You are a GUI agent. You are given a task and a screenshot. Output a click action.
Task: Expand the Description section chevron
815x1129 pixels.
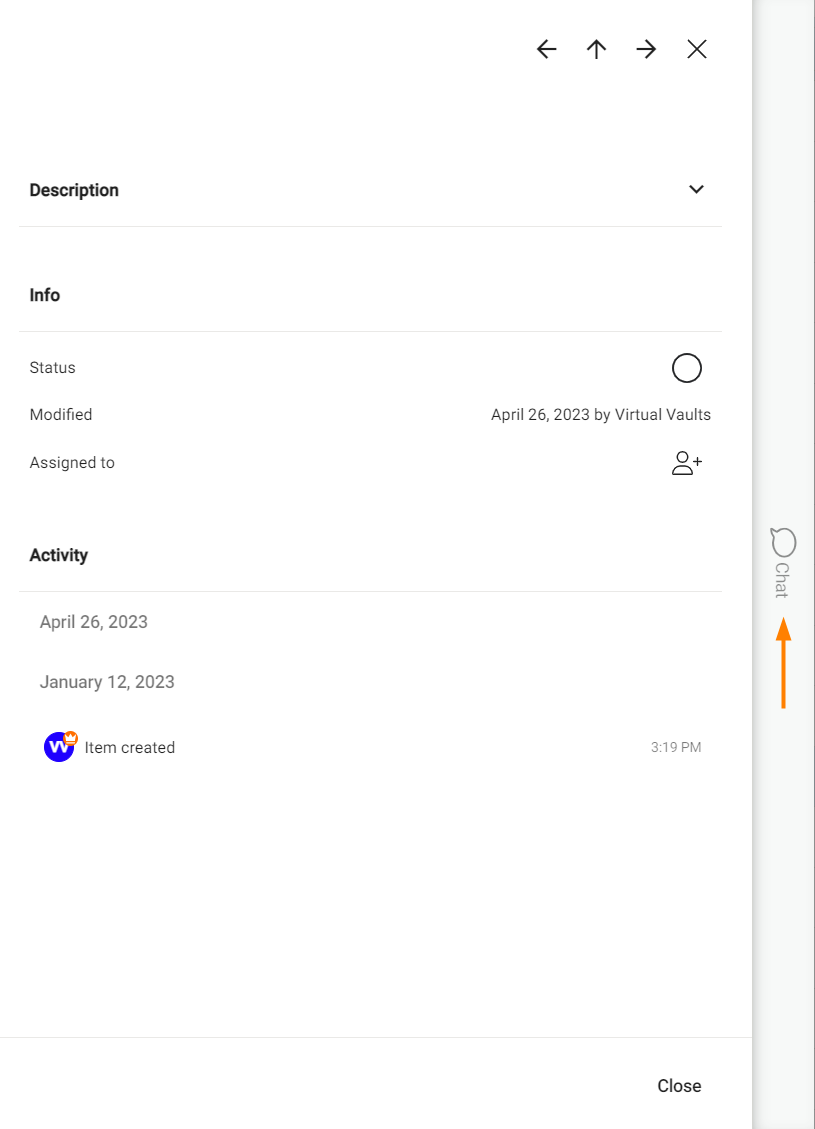pyautogui.click(x=697, y=190)
